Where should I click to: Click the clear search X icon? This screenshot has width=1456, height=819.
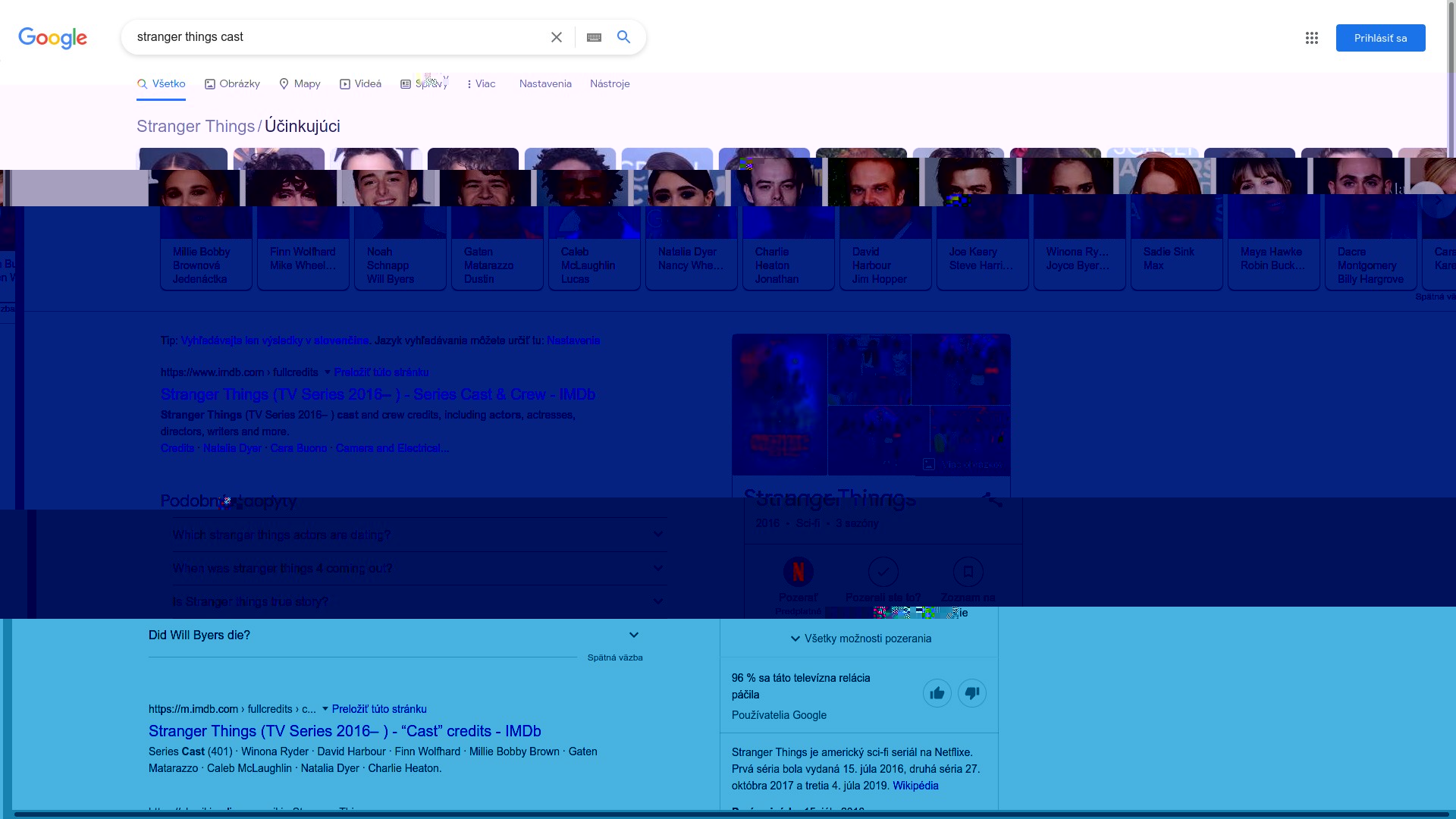click(x=556, y=37)
